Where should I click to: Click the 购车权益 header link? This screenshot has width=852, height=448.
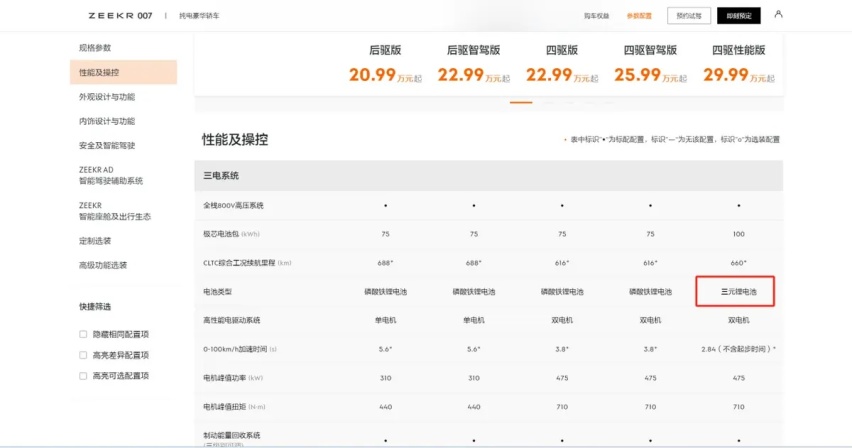597,16
